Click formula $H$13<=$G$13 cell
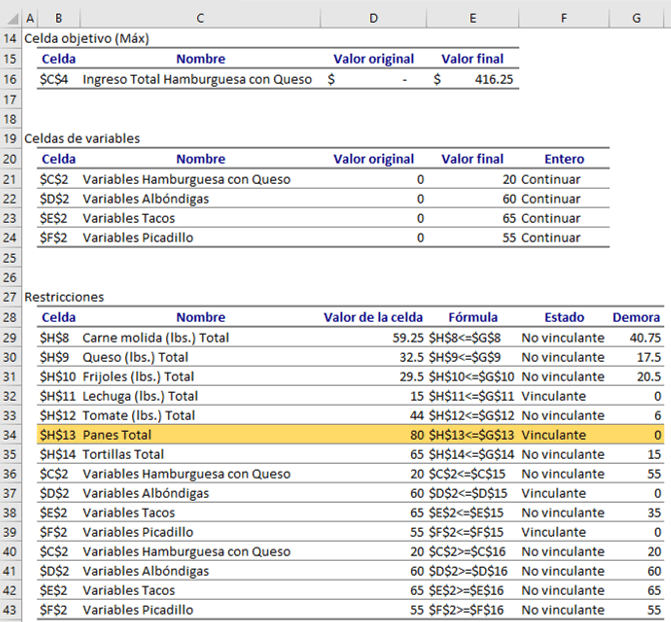 (471, 435)
